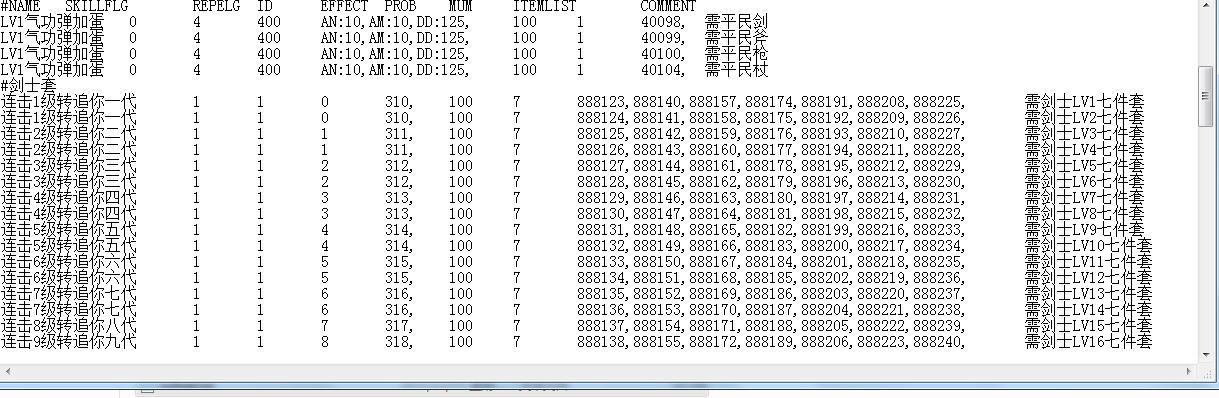Click item number 888240

tap(938, 342)
